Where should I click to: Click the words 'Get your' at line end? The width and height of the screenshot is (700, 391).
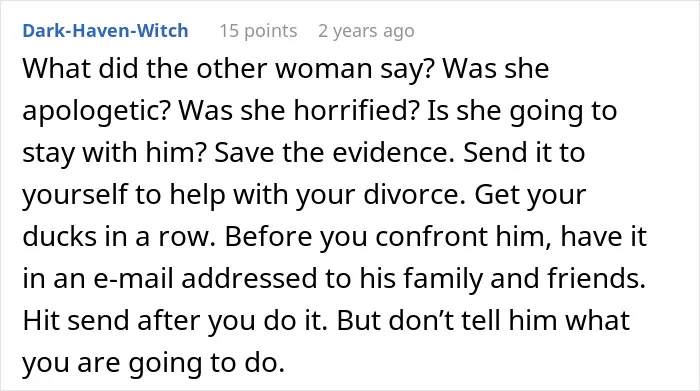point(530,196)
